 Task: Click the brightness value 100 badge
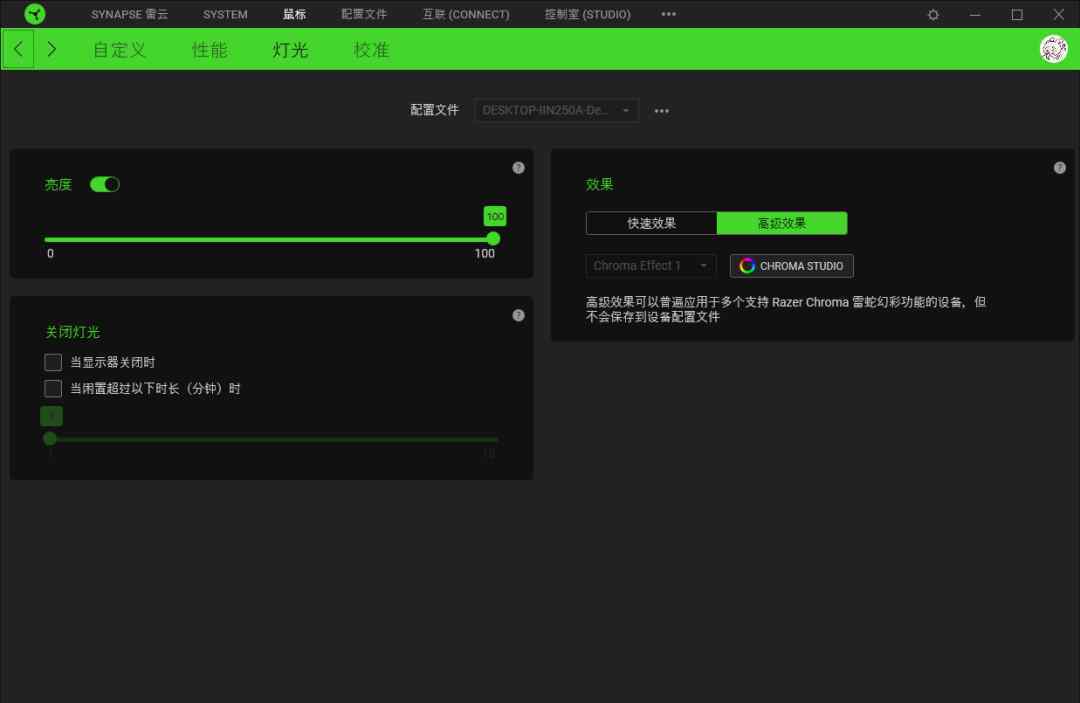tap(495, 216)
